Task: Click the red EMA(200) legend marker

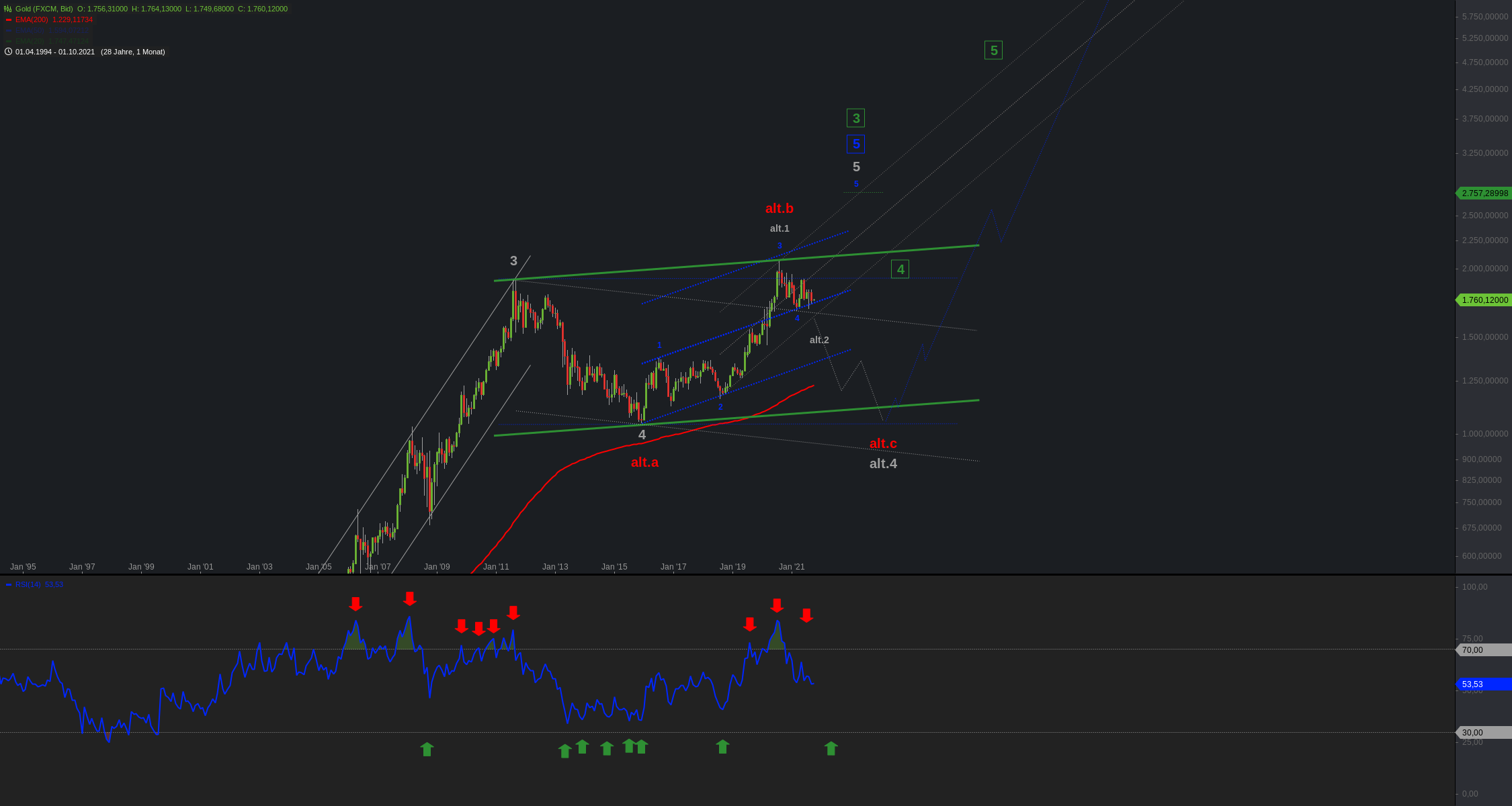Action: 9,20
